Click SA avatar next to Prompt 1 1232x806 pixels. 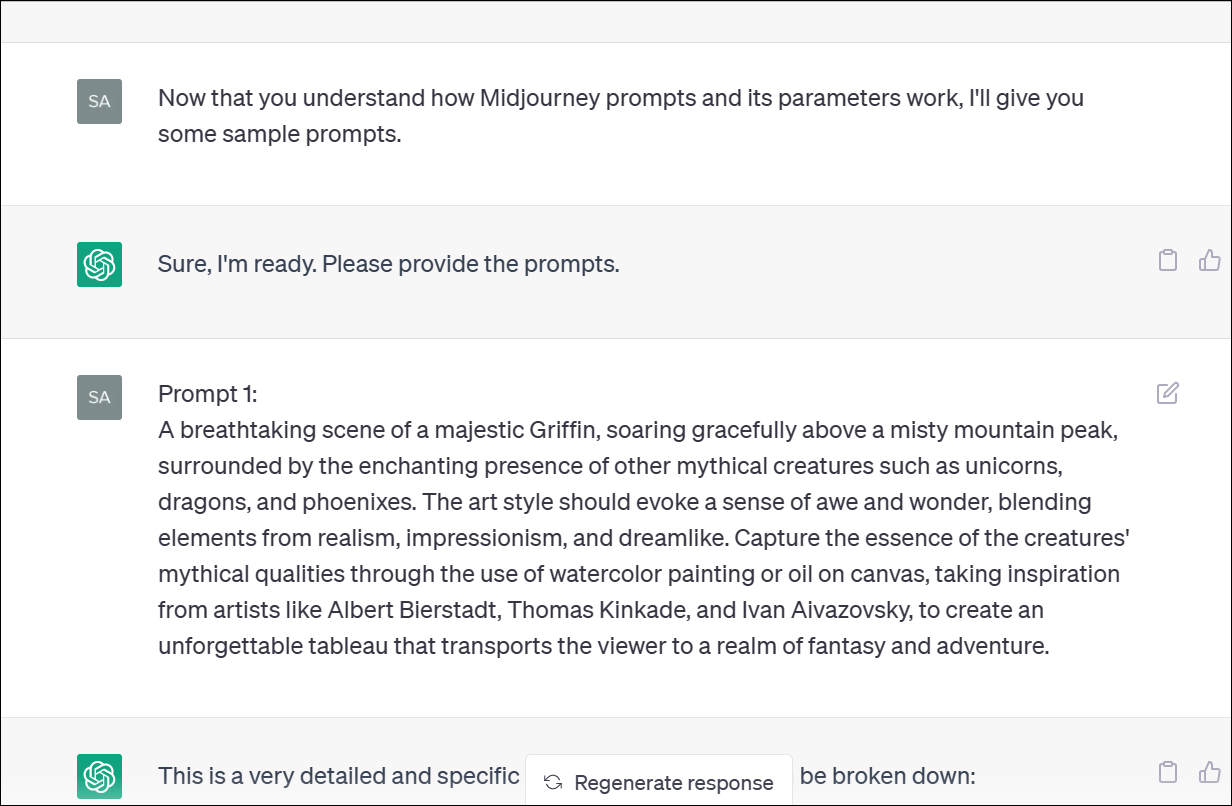click(99, 397)
